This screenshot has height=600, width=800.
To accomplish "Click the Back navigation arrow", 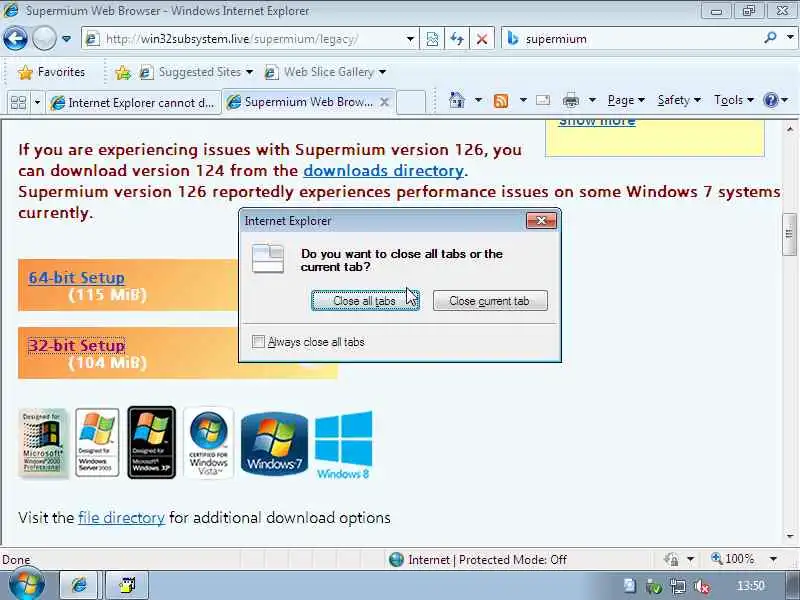I will click(x=15, y=38).
